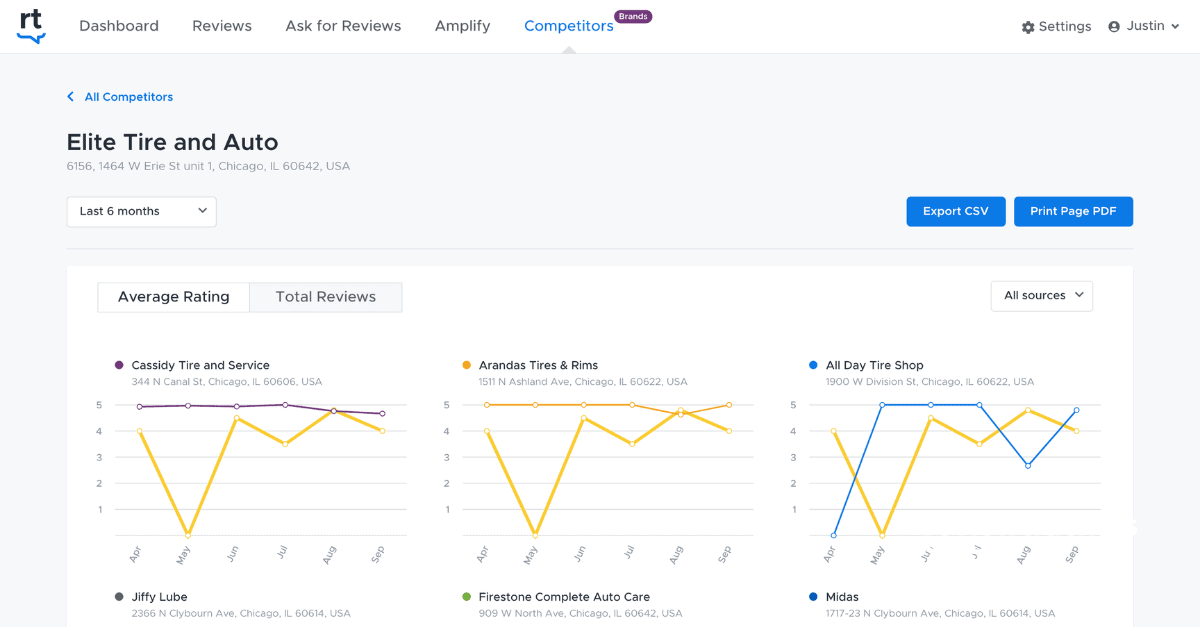Open the Ask for Reviews tab
The height and width of the screenshot is (627, 1200).
343,26
